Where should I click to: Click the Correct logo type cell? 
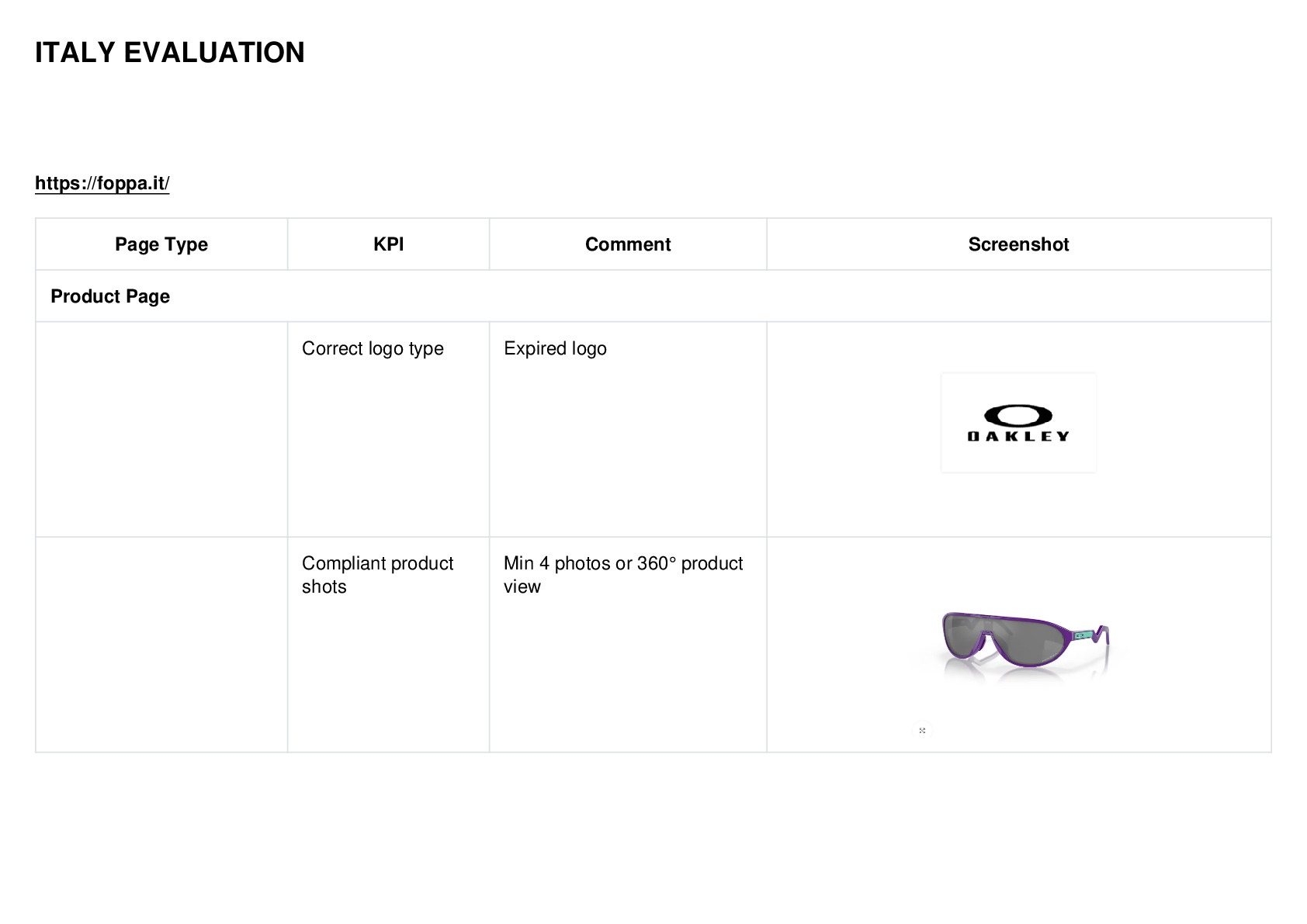[388, 429]
